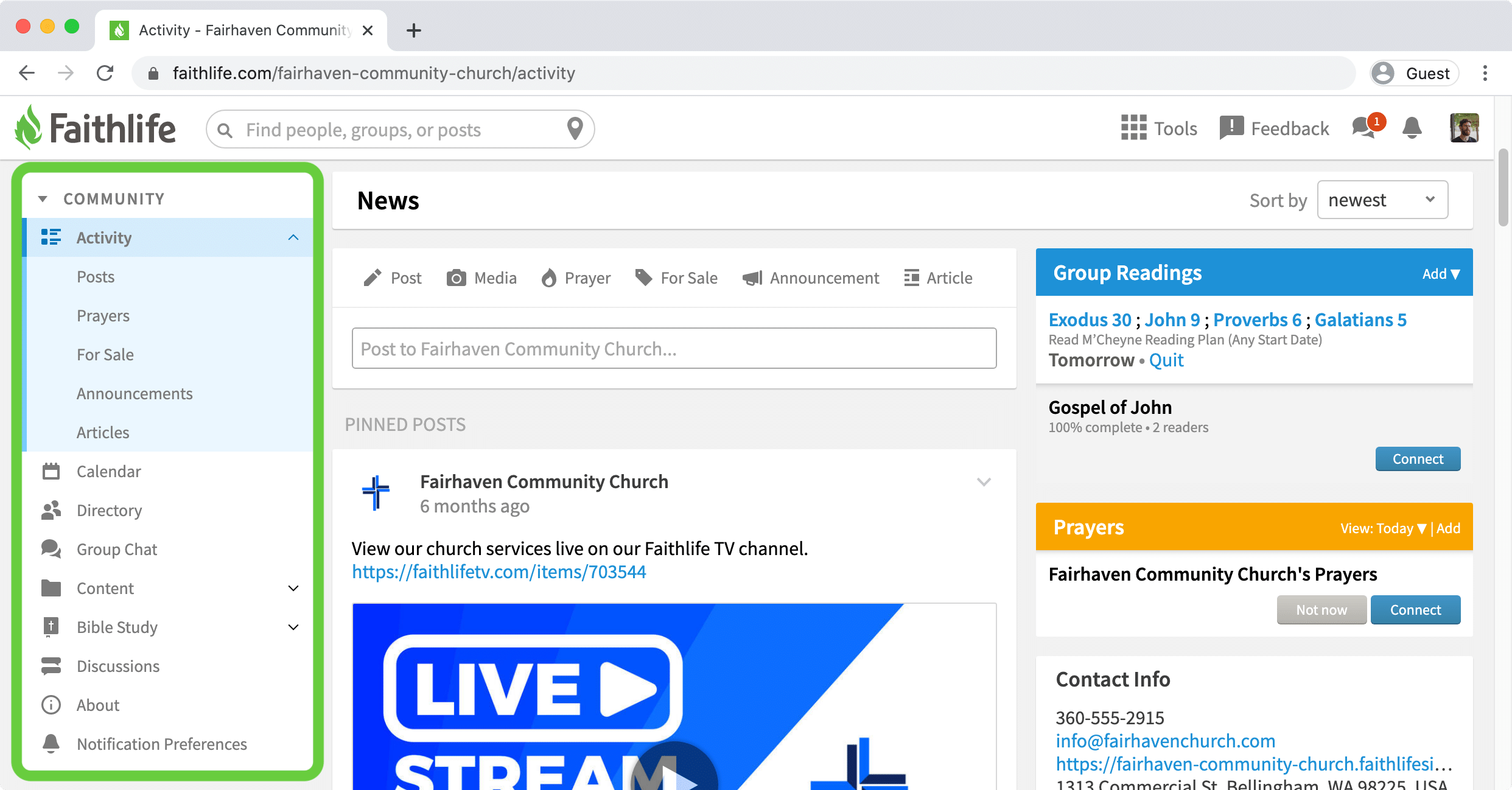Click Connect under Gospel of John
This screenshot has width=1512, height=790.
pos(1417,459)
